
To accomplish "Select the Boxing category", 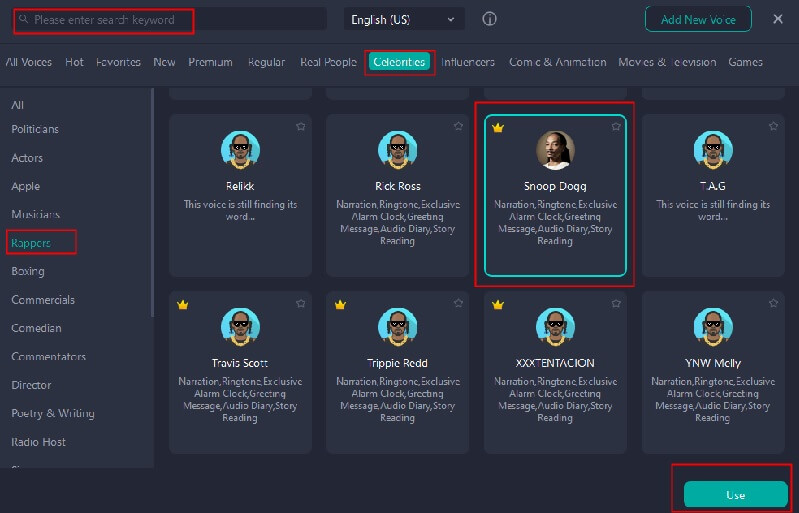I will 28,272.
